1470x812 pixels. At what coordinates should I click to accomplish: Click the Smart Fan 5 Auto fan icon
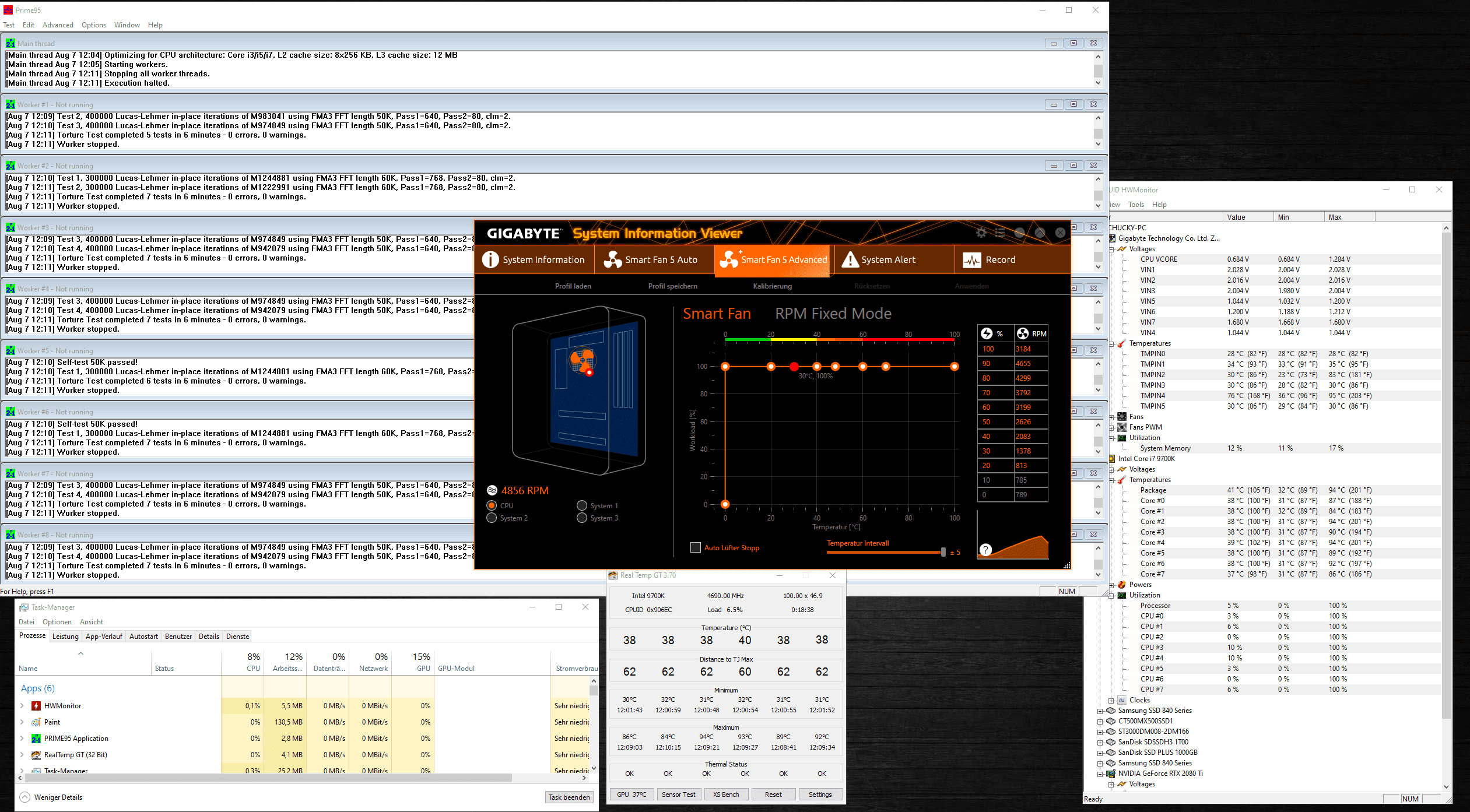tap(612, 259)
